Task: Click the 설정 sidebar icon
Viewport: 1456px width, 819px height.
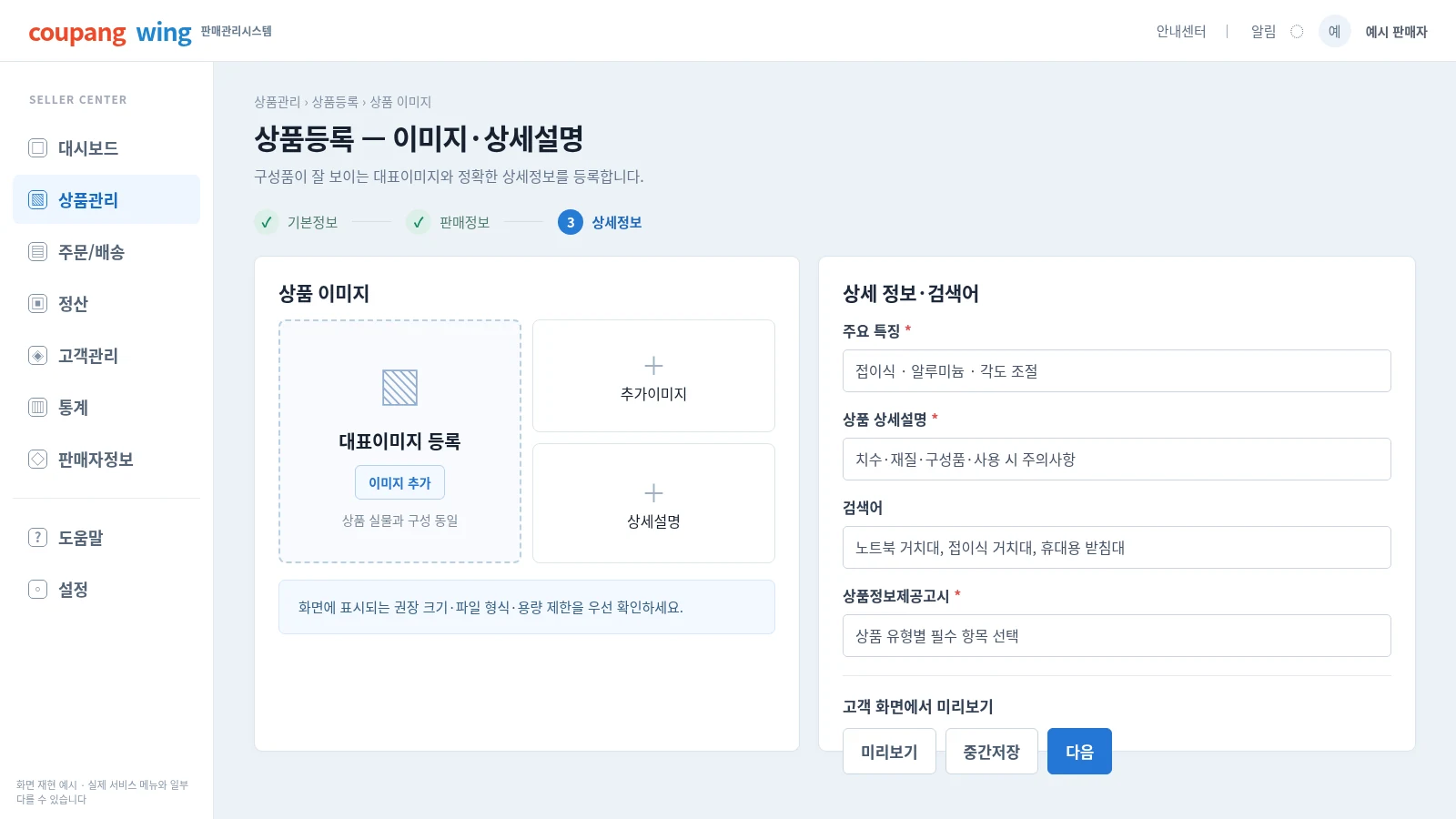Action: pos(37,589)
